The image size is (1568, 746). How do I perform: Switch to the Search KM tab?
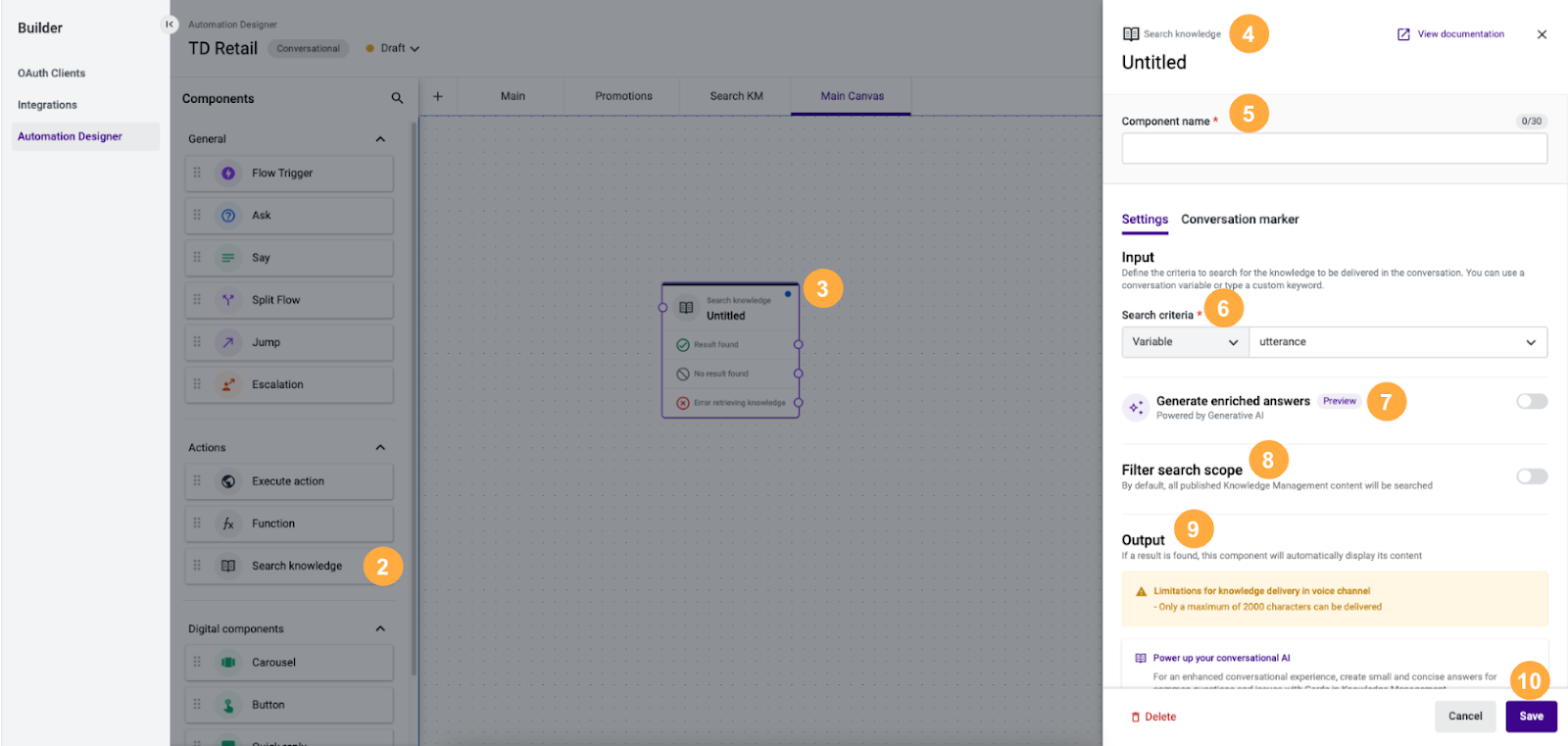pos(736,96)
